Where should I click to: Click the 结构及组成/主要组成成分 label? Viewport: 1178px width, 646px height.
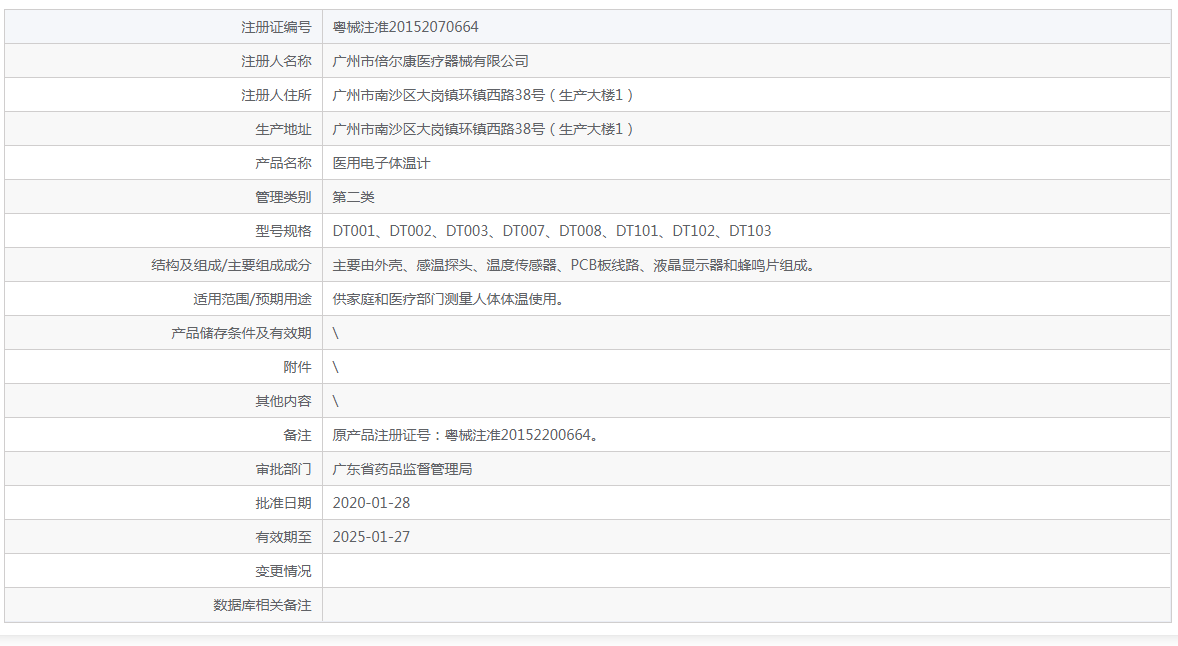(x=231, y=265)
